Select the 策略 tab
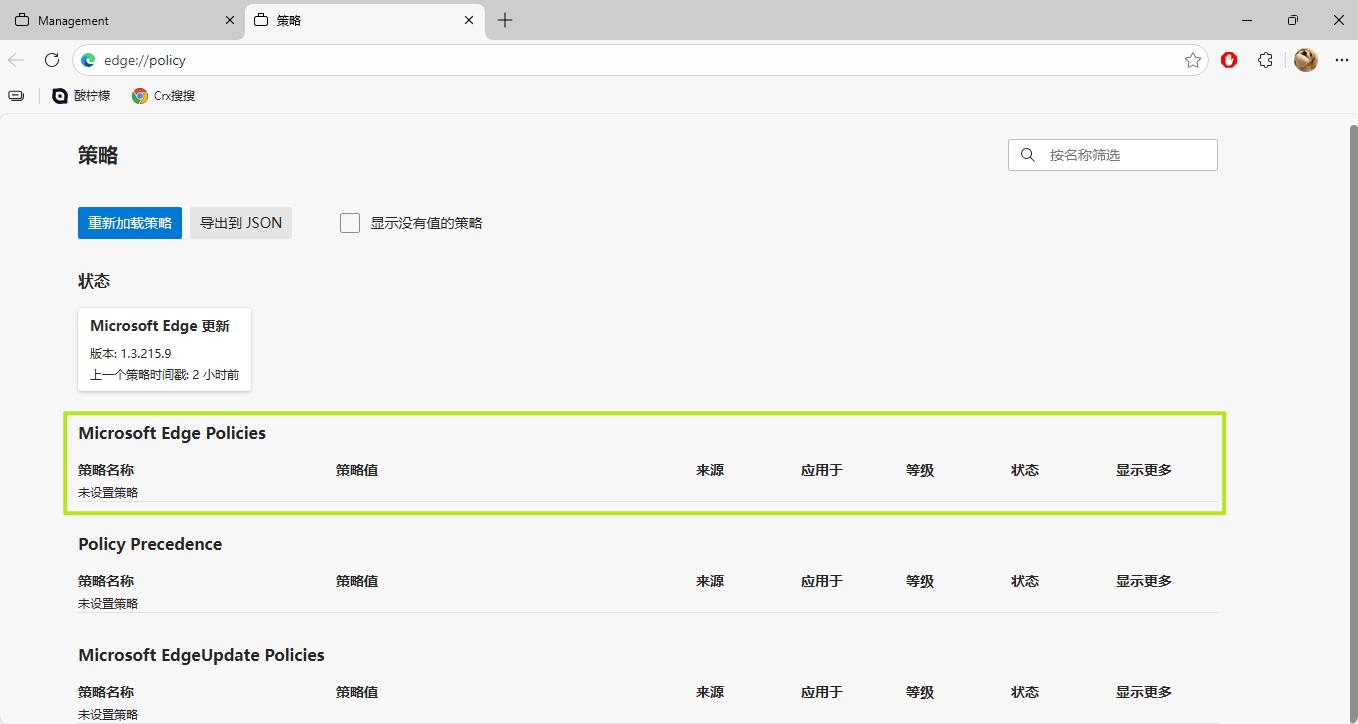Viewport: 1358px width, 724px height. tap(363, 20)
